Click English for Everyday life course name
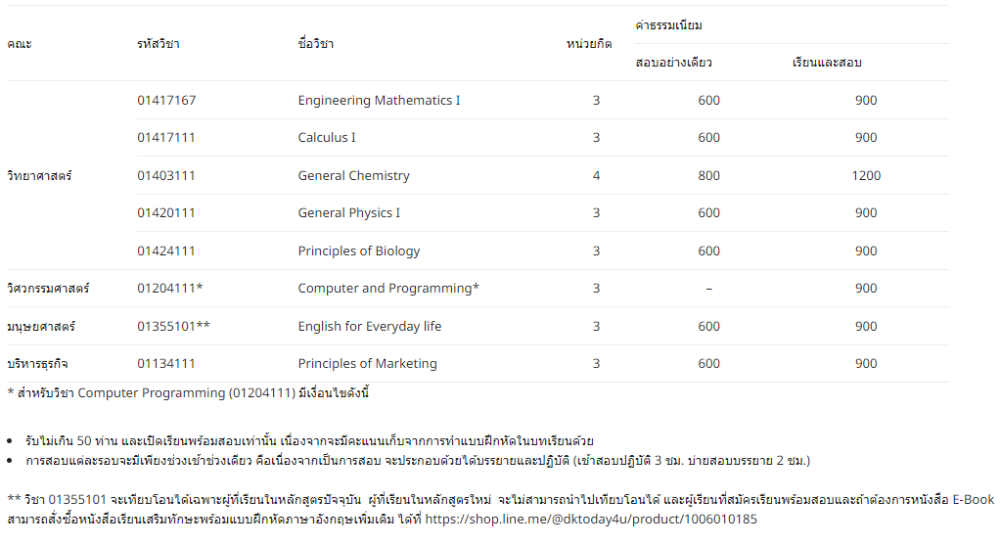 click(369, 326)
